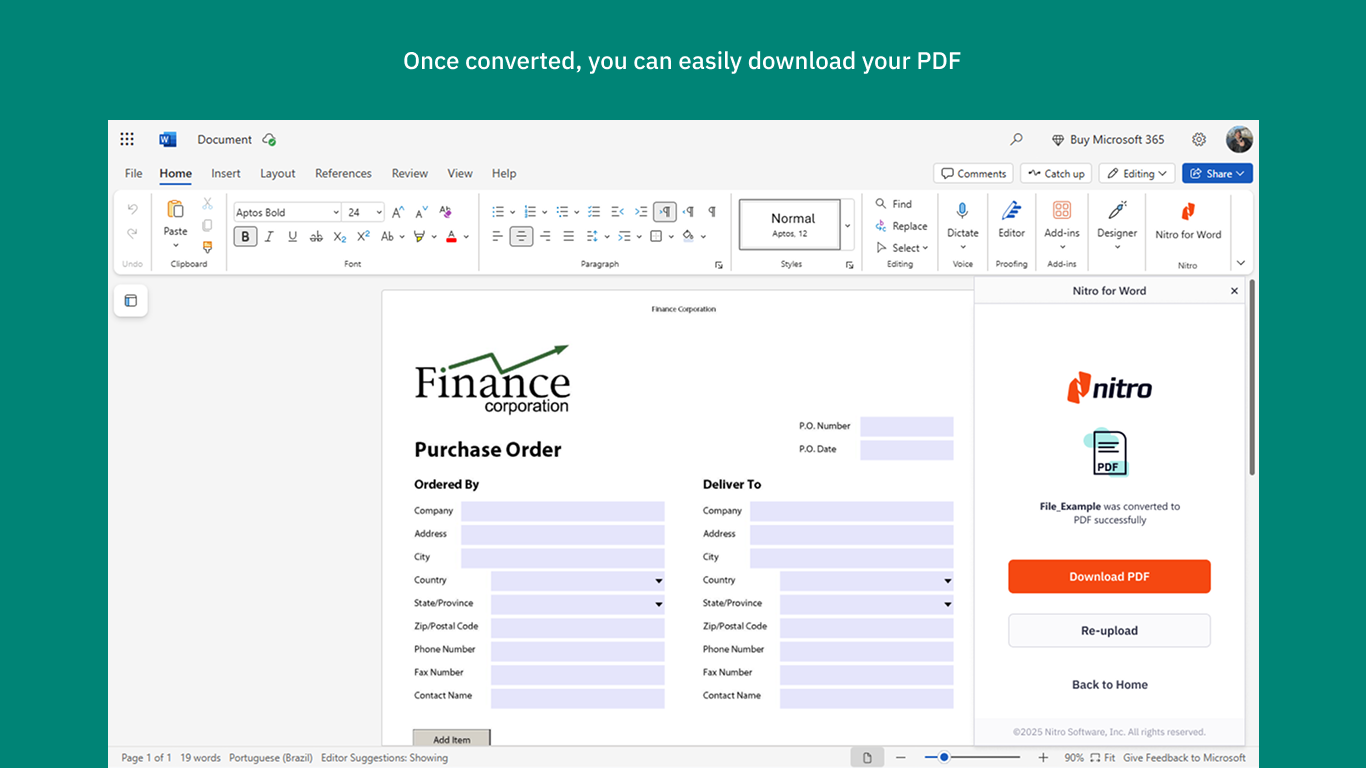The image size is (1366, 768).
Task: Toggle Underline formatting
Action: pyautogui.click(x=292, y=237)
